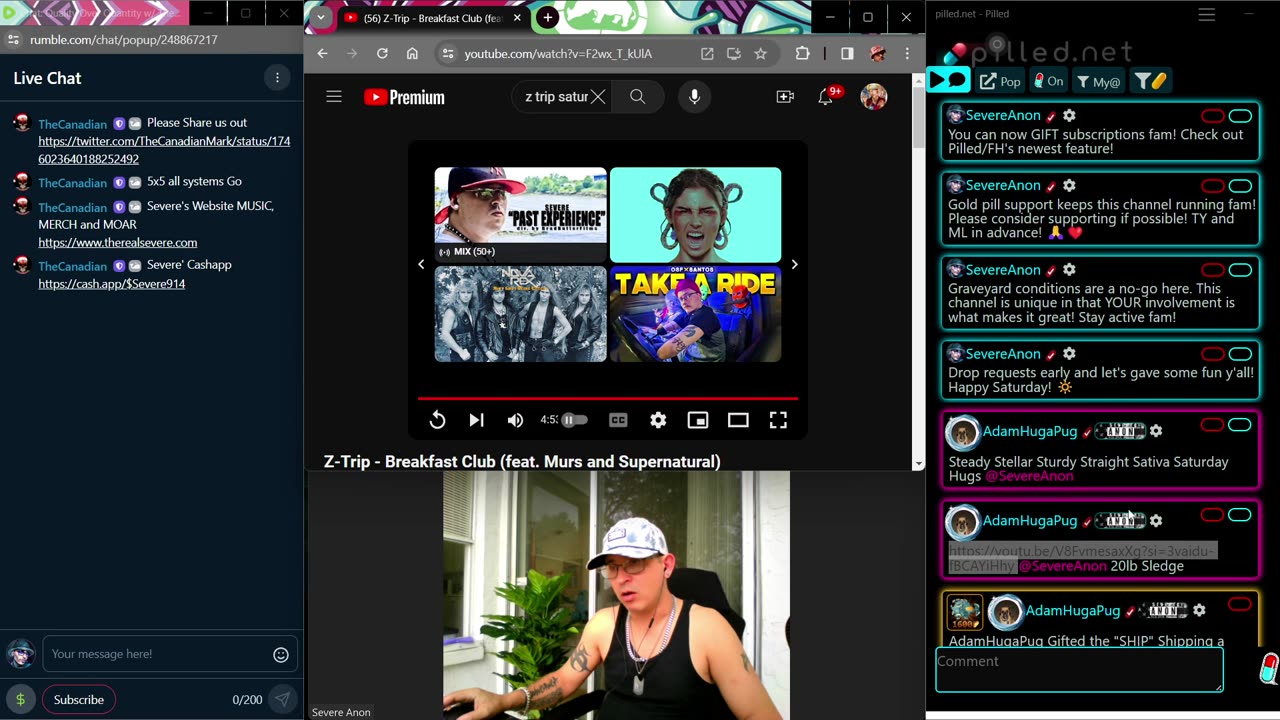Viewport: 1280px width, 720px height.
Task: Replay the finished video
Action: [x=437, y=420]
